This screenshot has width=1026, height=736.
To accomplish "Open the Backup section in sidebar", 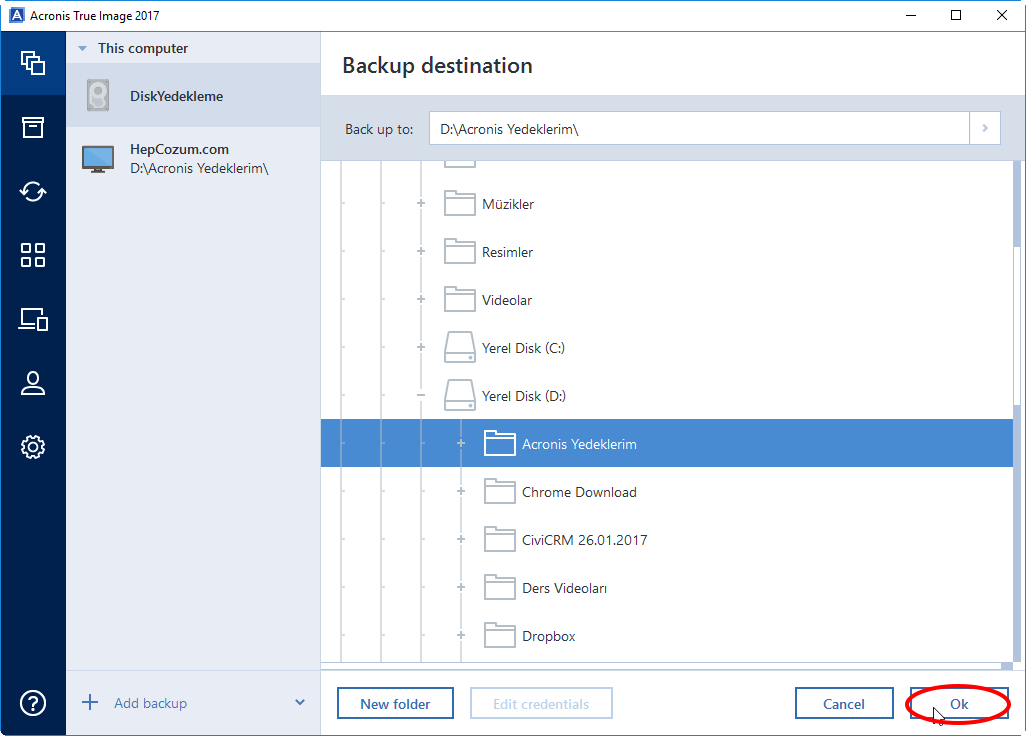I will tap(33, 63).
